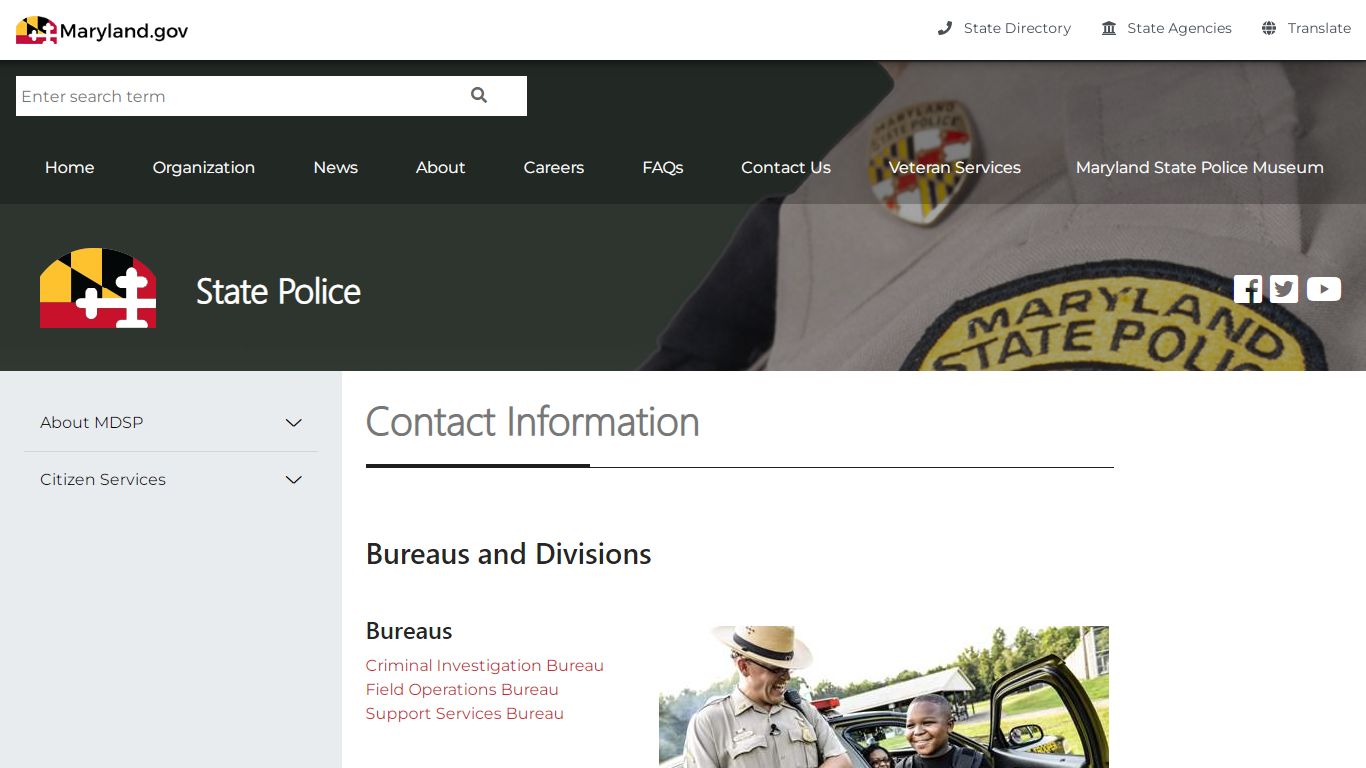
Task: Expand the Citizen Services chevron
Action: pos(294,480)
